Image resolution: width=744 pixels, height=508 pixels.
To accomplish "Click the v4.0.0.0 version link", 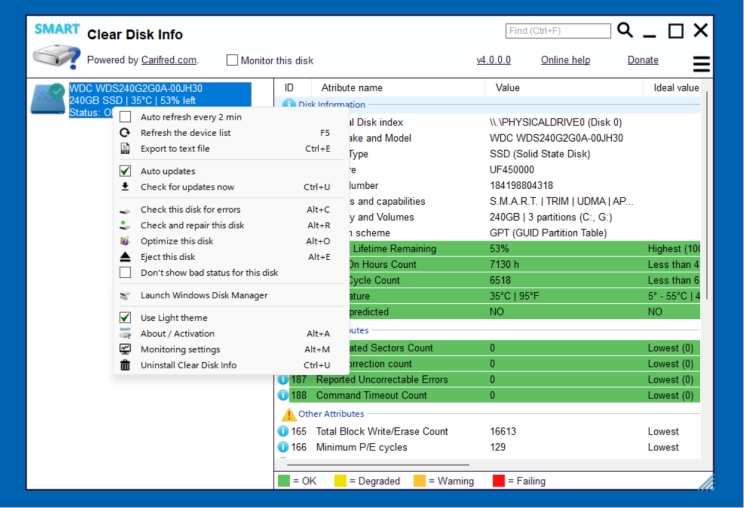I will (x=493, y=60).
